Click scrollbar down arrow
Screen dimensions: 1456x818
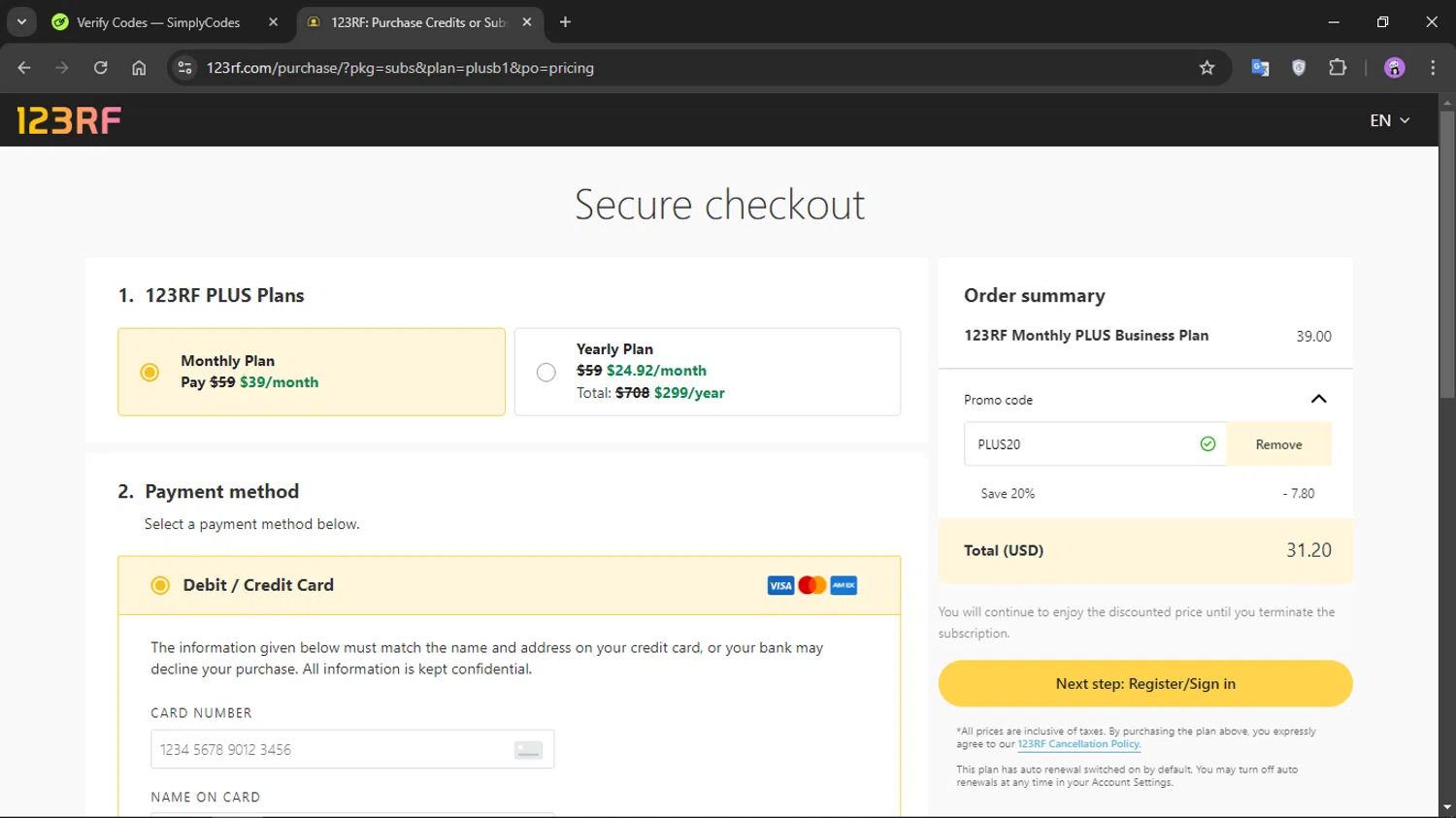point(1447,807)
